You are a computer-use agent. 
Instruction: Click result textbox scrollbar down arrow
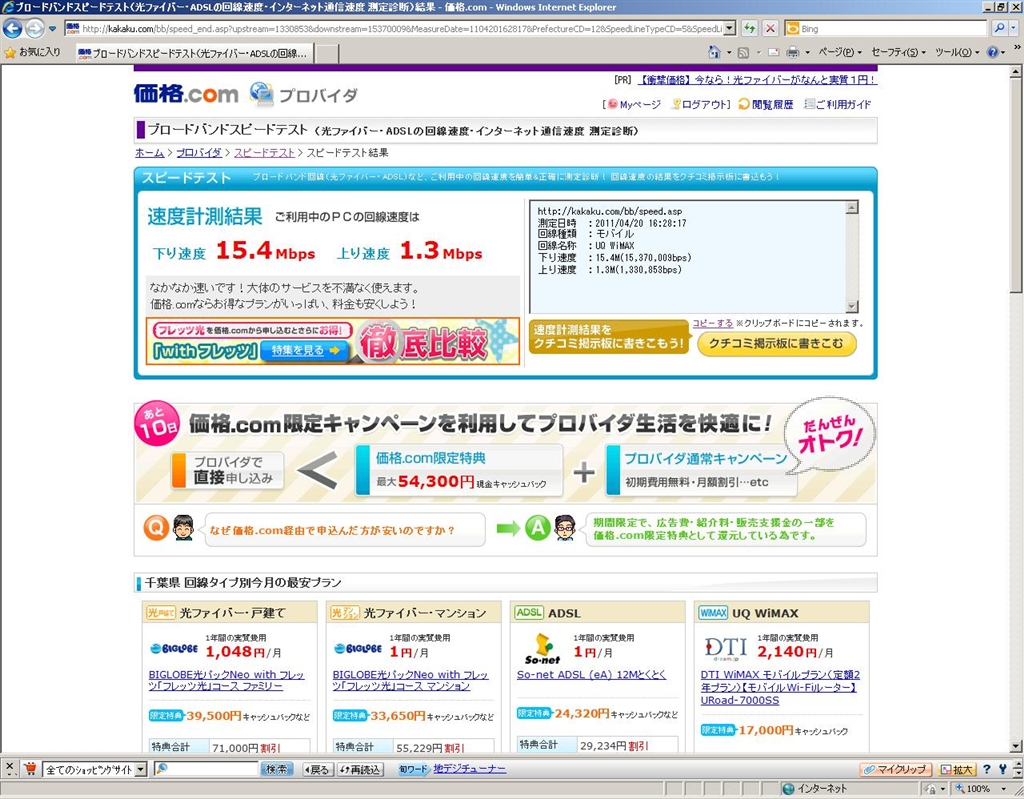click(852, 306)
